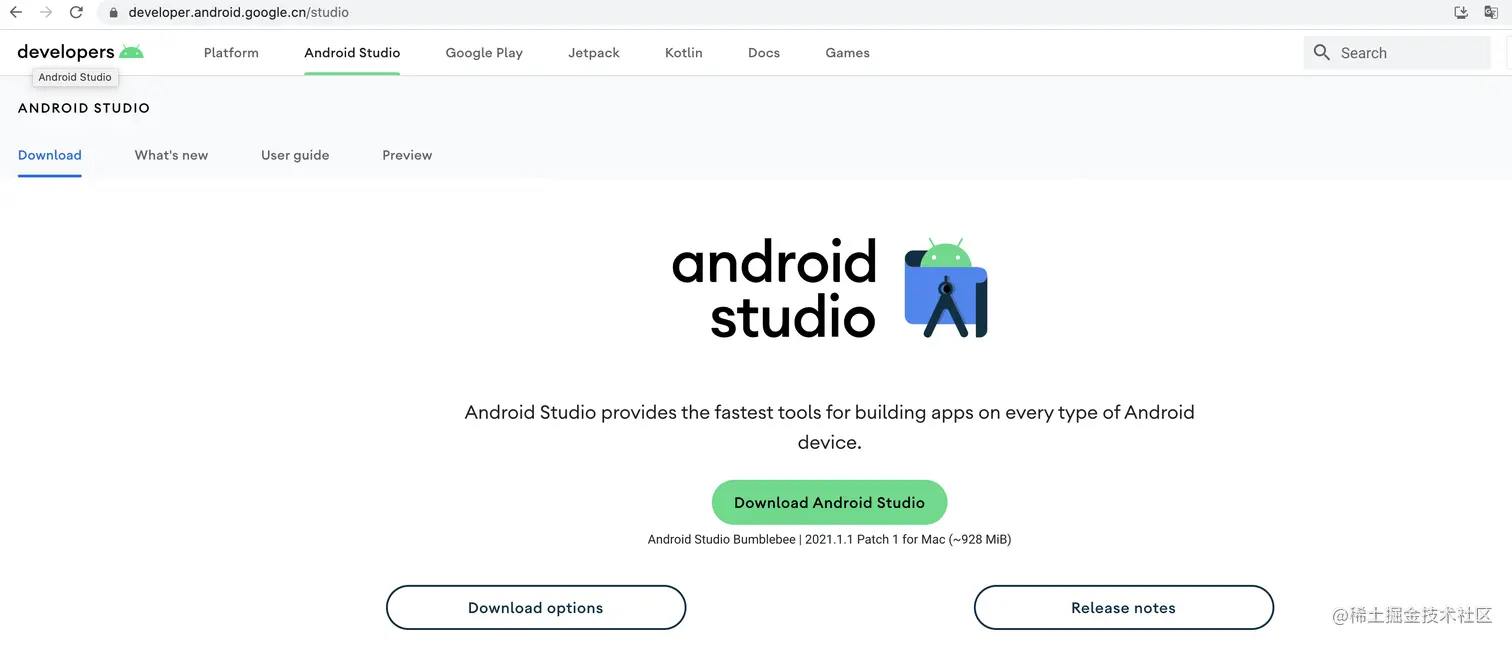The height and width of the screenshot is (645, 1512).
Task: Click the Android Studio compass logo icon
Action: coord(945,288)
